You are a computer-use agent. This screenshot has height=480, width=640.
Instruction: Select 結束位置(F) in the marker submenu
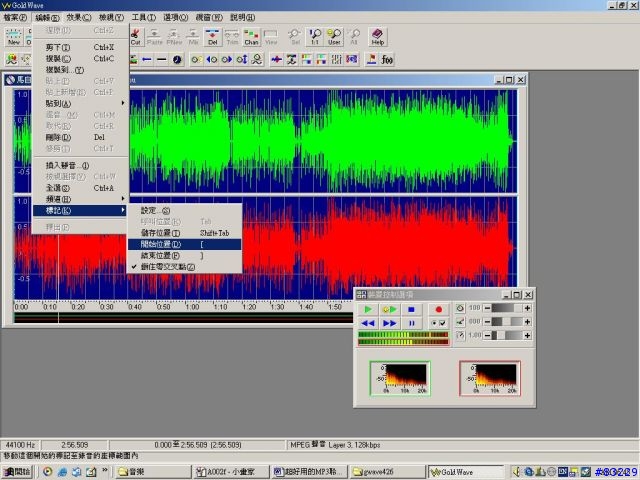184,256
